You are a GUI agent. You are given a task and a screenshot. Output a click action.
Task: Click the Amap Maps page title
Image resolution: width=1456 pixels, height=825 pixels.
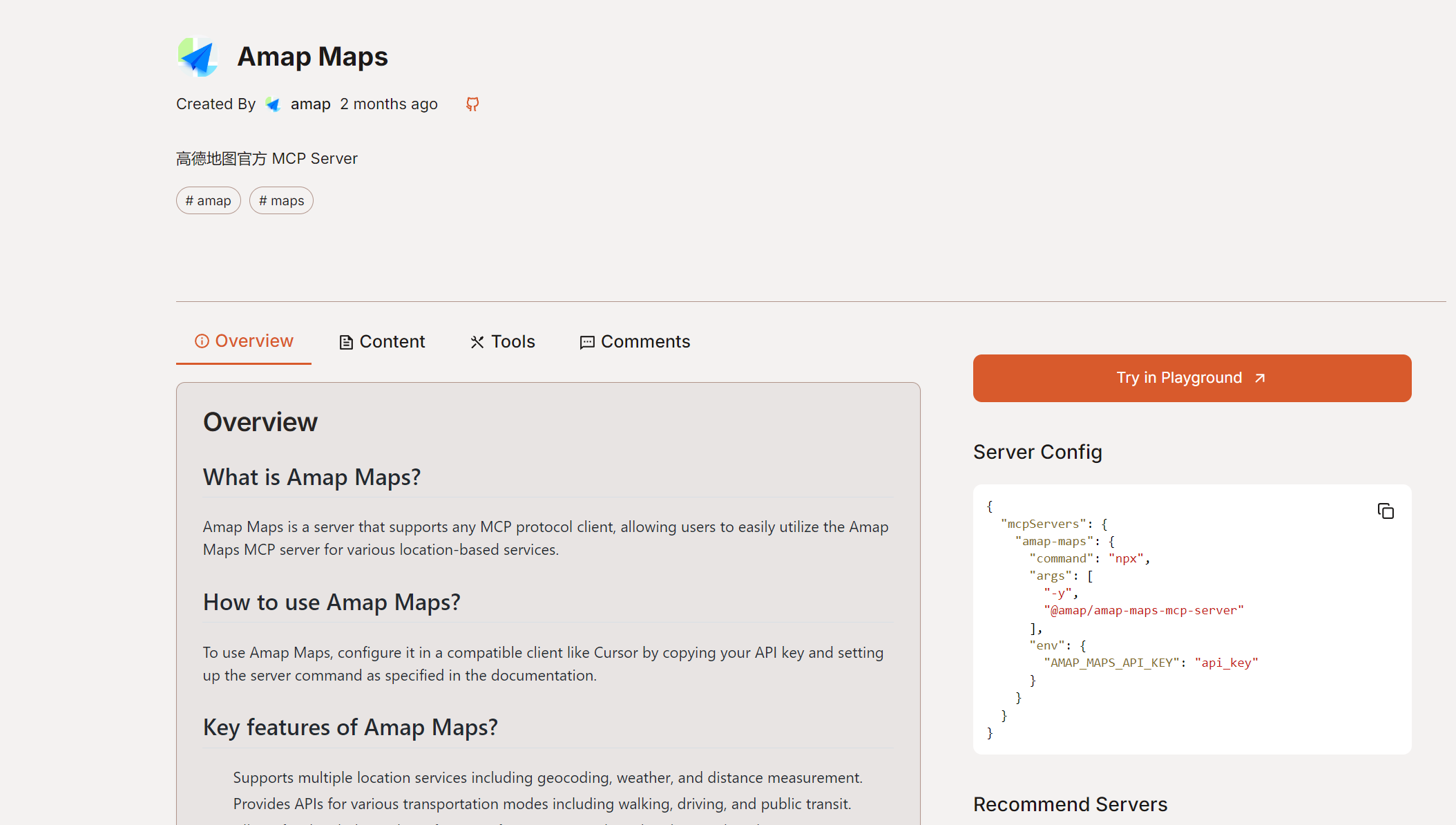pos(312,57)
